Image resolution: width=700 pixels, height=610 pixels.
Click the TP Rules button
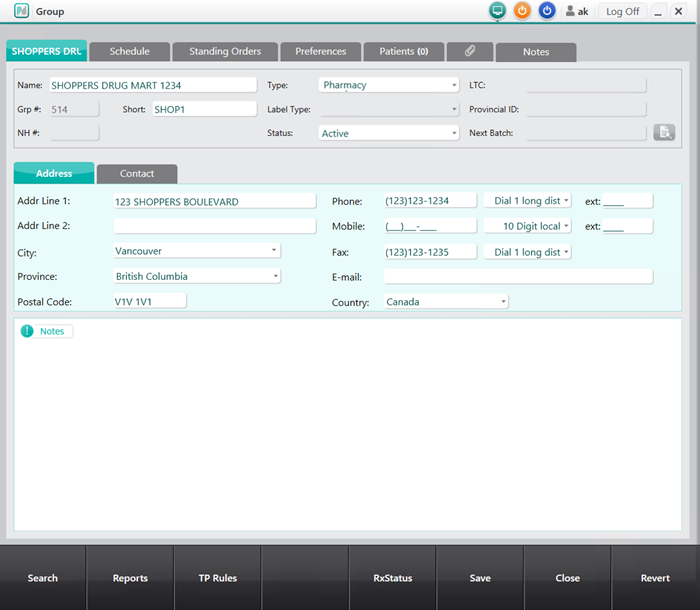coord(217,578)
